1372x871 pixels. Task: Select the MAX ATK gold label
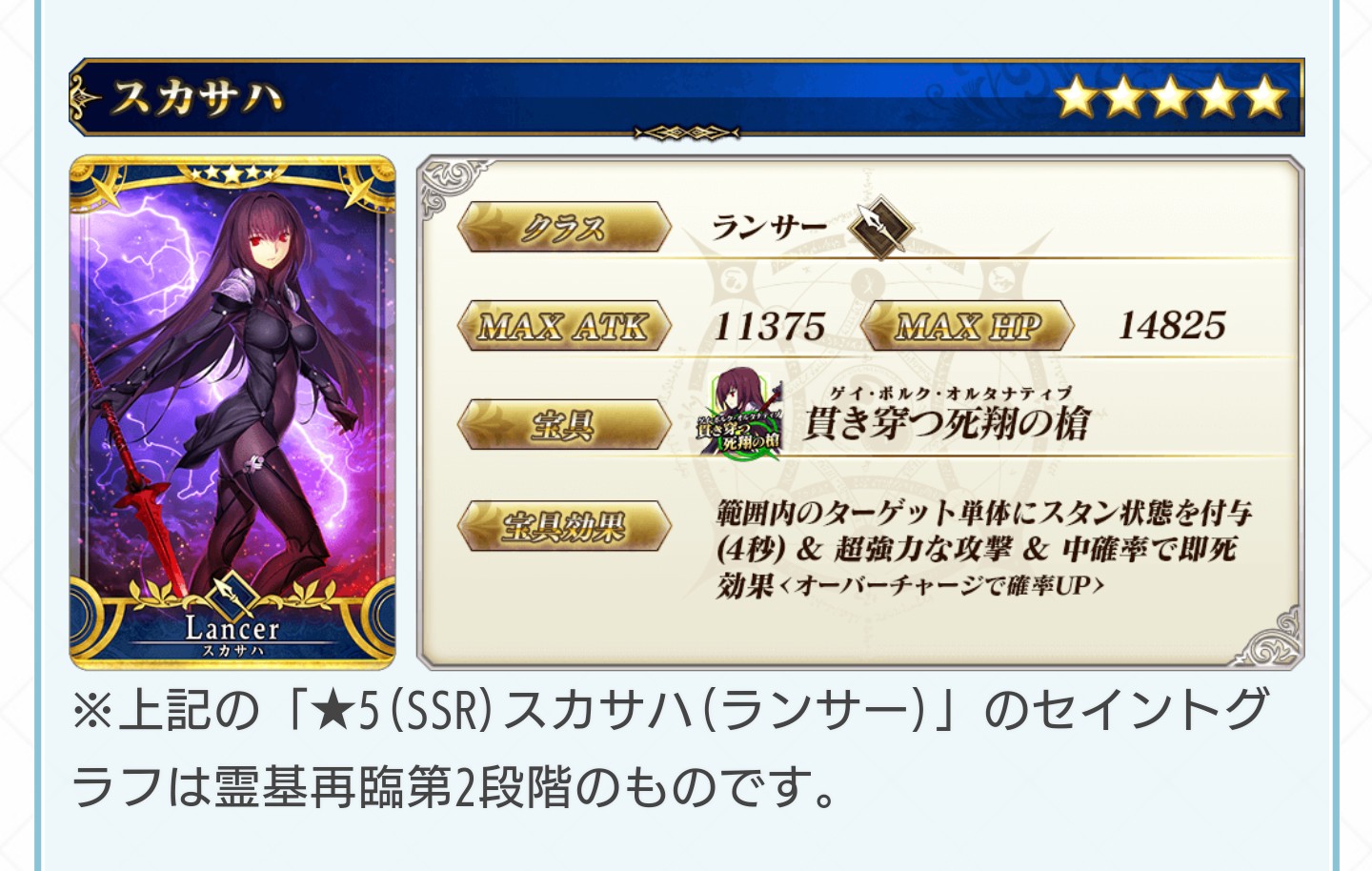(564, 326)
